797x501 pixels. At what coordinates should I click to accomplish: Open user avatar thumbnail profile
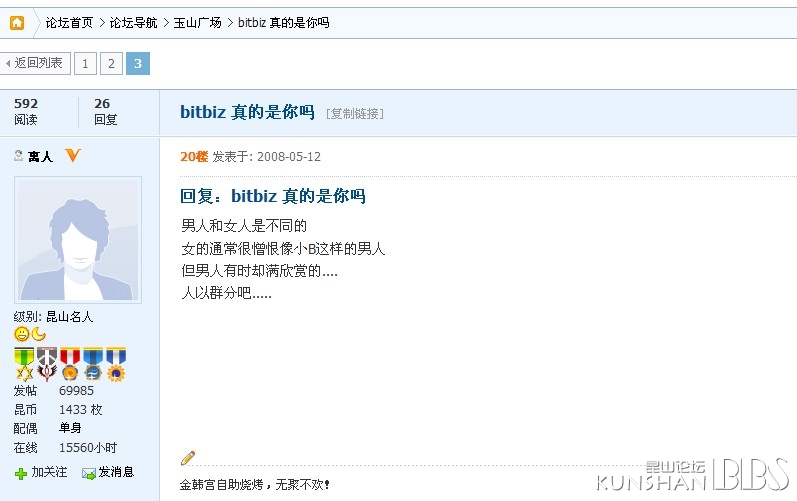(x=78, y=240)
